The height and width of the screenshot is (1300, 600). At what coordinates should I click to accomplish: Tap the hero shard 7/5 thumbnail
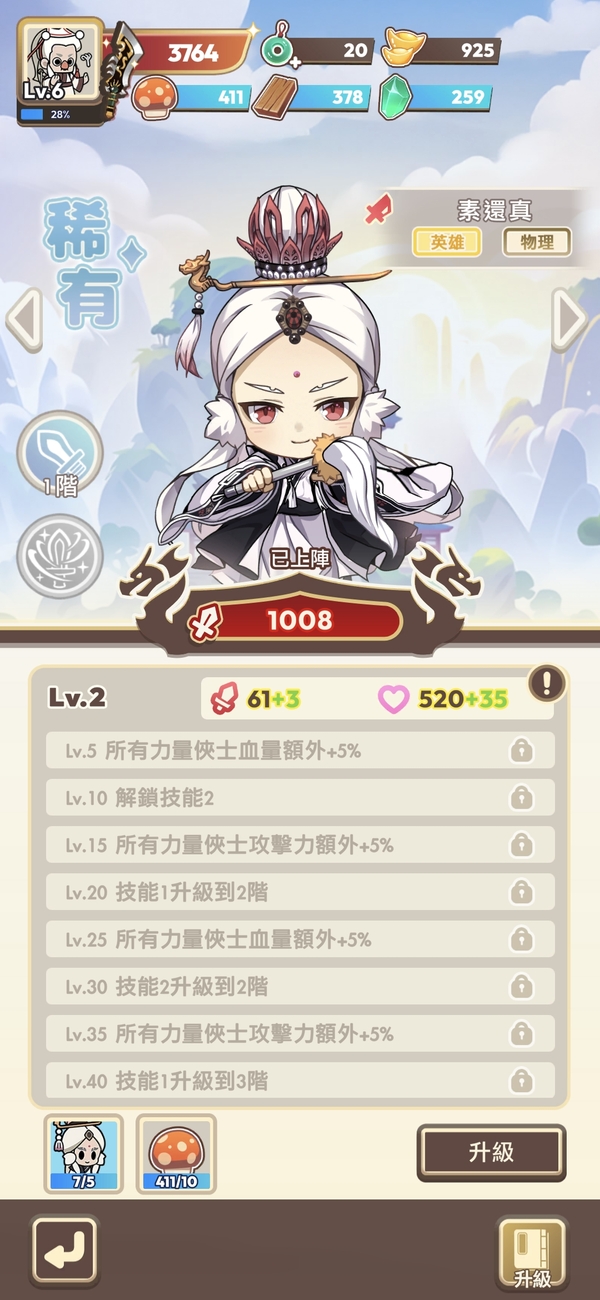[x=84, y=1154]
